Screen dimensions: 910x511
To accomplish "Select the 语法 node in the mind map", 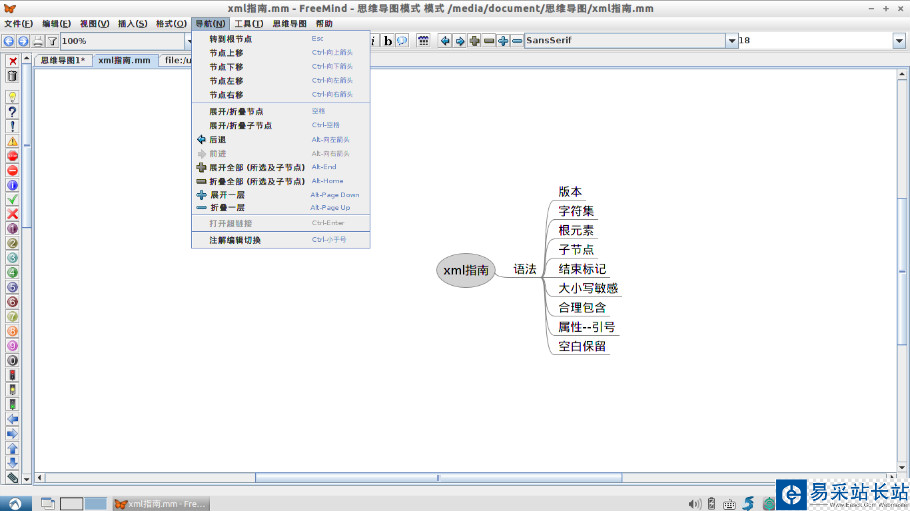I will point(525,269).
